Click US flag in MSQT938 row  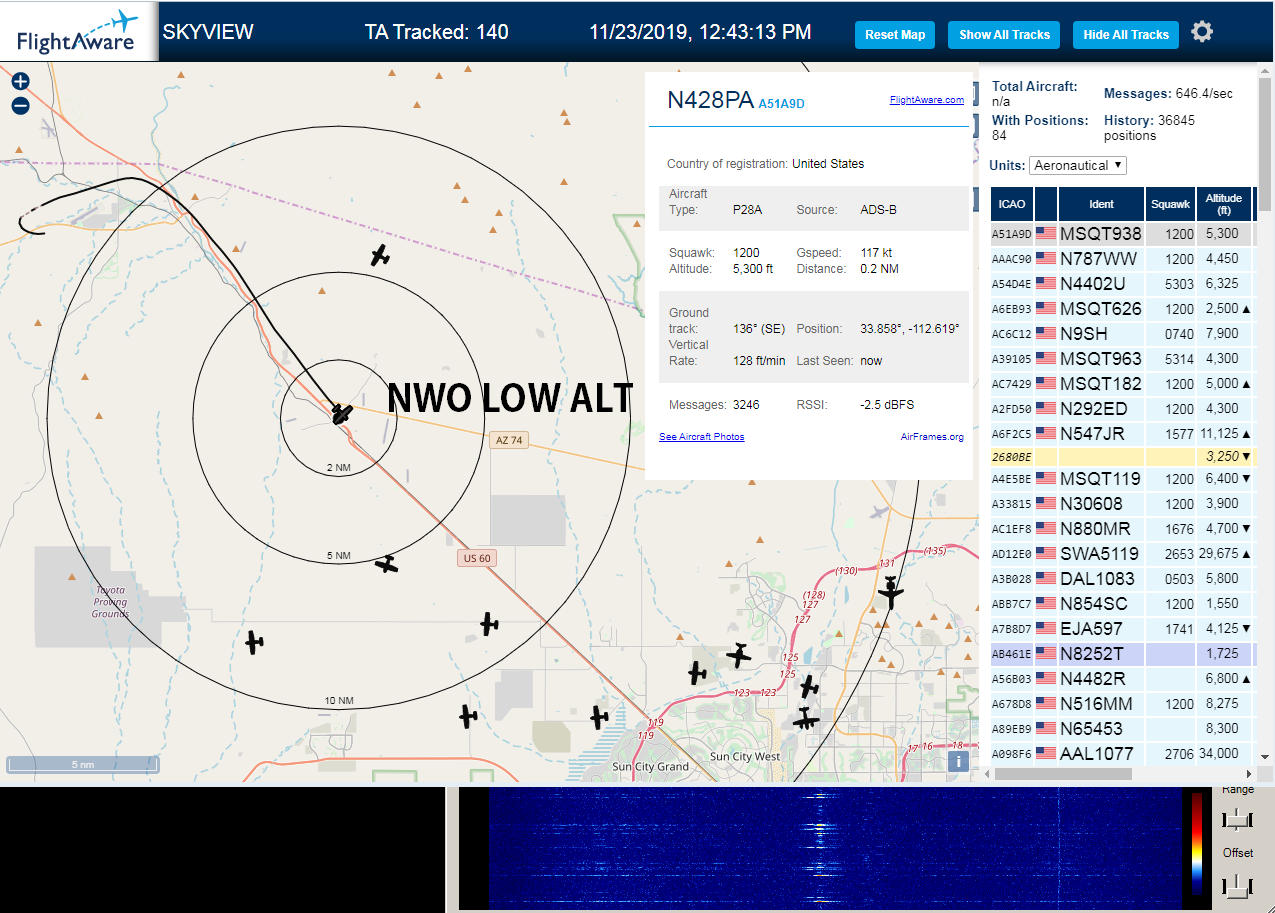coord(1046,234)
